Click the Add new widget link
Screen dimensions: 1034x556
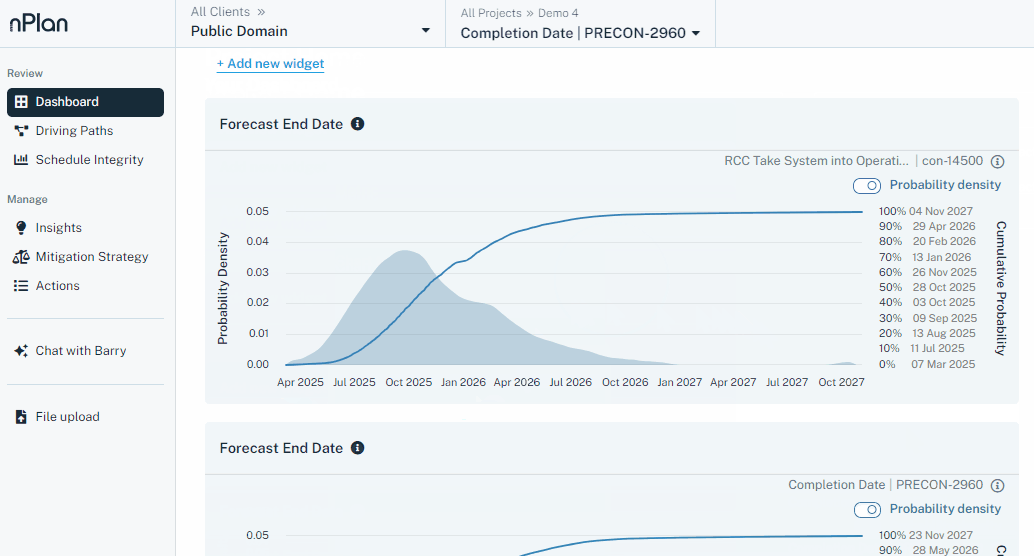click(x=270, y=64)
